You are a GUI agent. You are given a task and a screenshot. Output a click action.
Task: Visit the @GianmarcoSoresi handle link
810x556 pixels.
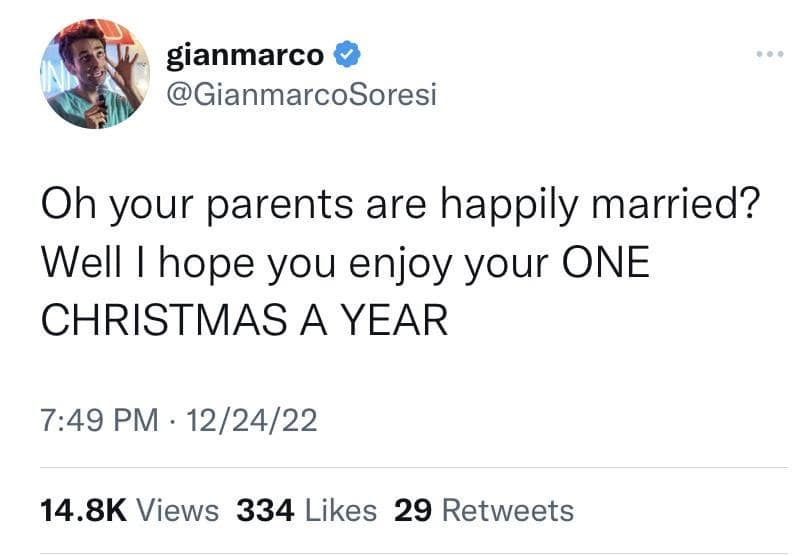pos(301,96)
